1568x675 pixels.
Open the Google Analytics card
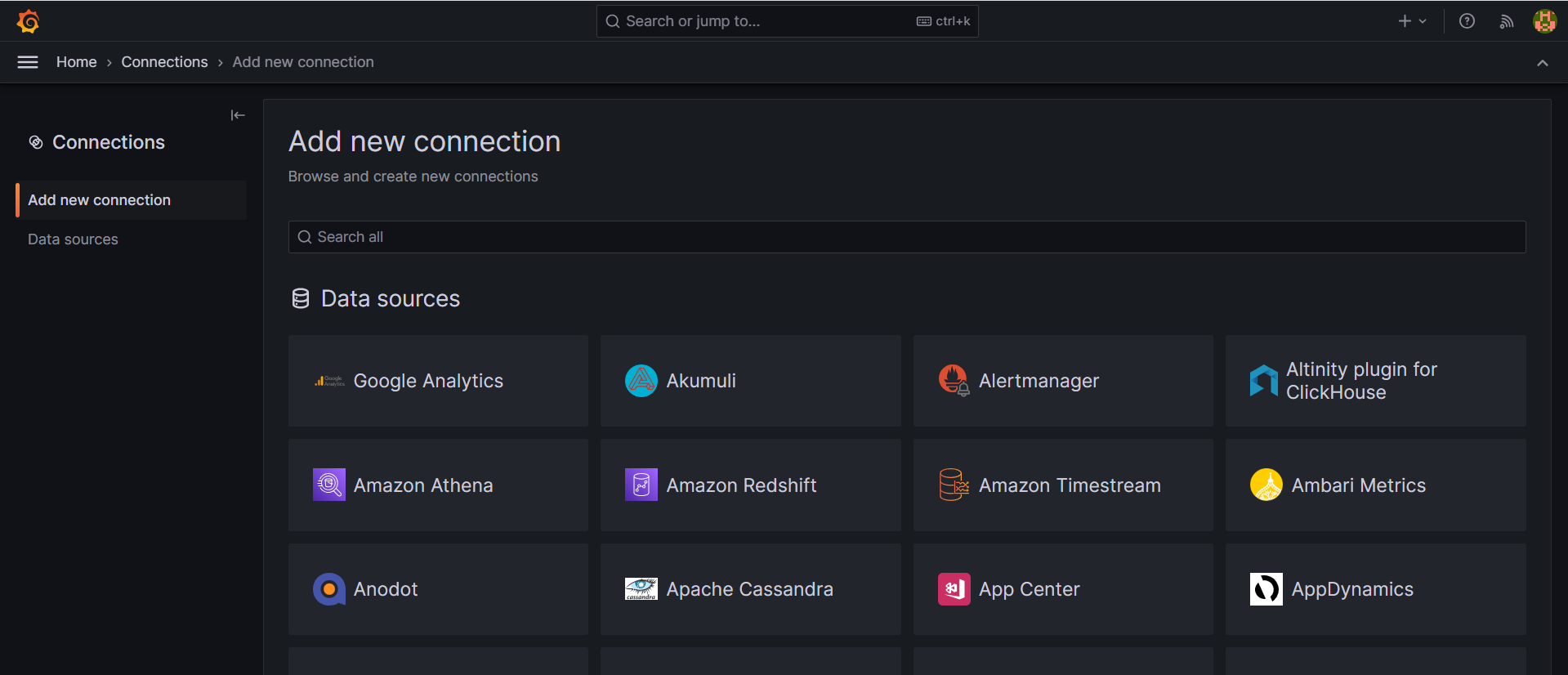(438, 381)
